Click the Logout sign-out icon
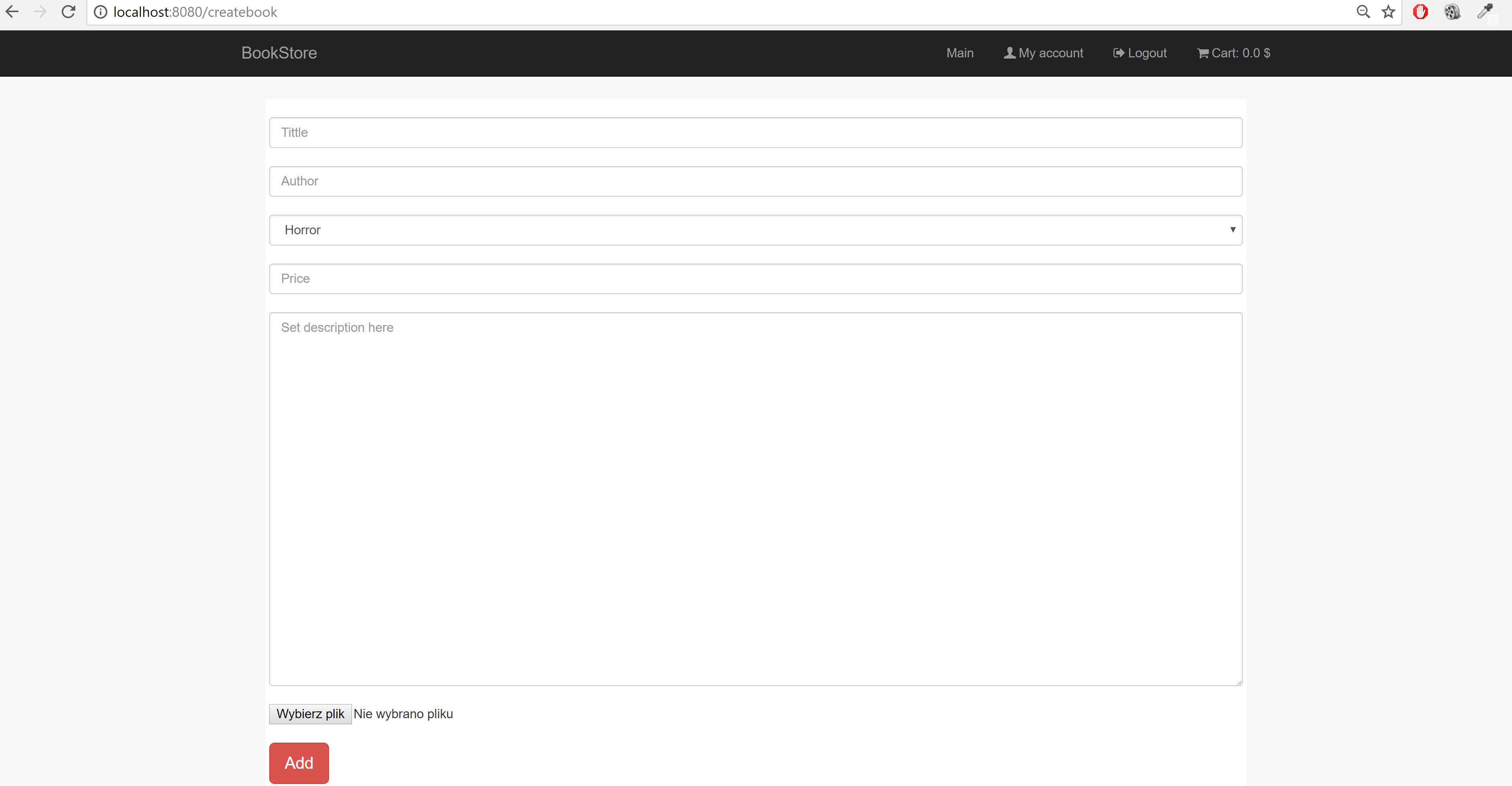The height and width of the screenshot is (786, 1512). [1119, 53]
